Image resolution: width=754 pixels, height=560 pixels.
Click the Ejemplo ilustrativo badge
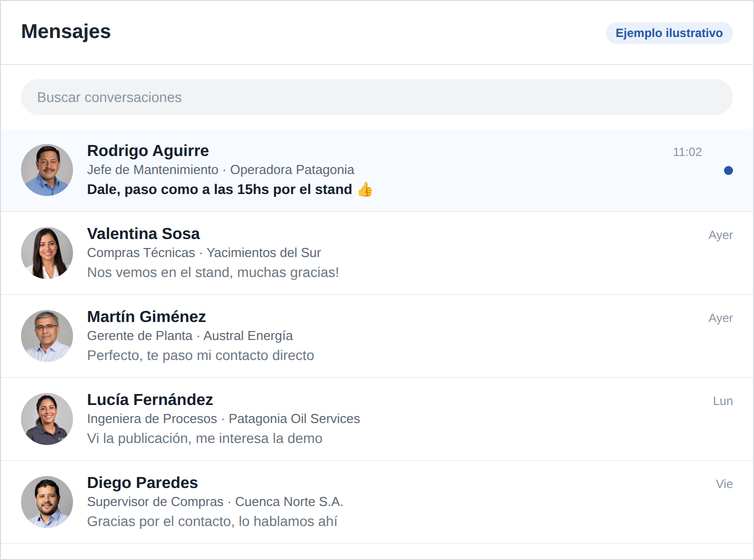[669, 33]
